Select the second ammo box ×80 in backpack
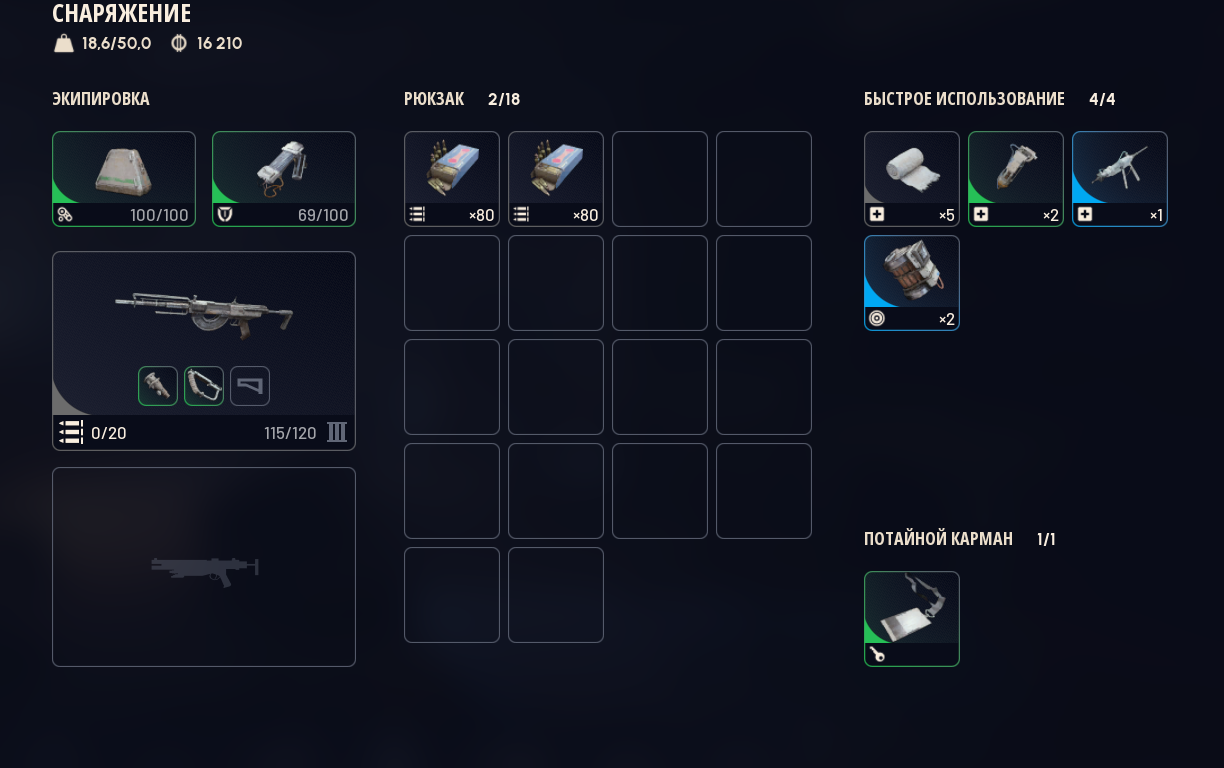 [x=556, y=179]
